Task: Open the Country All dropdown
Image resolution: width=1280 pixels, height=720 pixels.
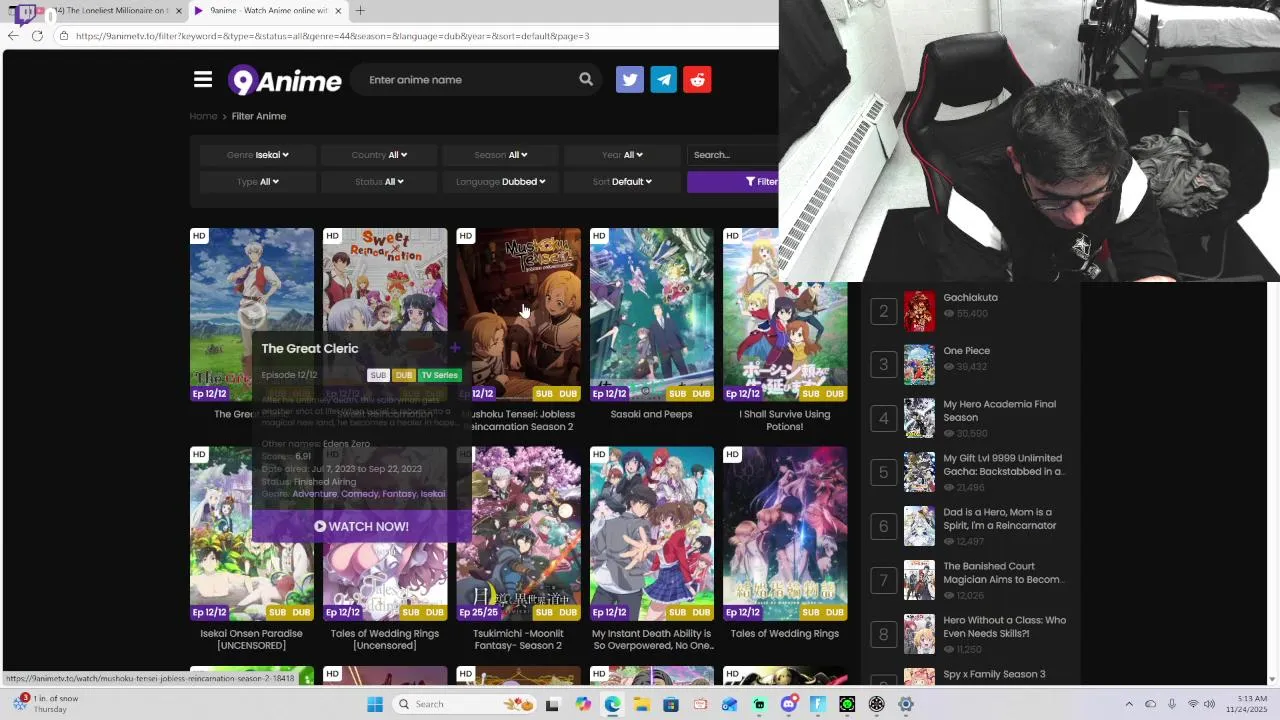Action: pos(379,155)
